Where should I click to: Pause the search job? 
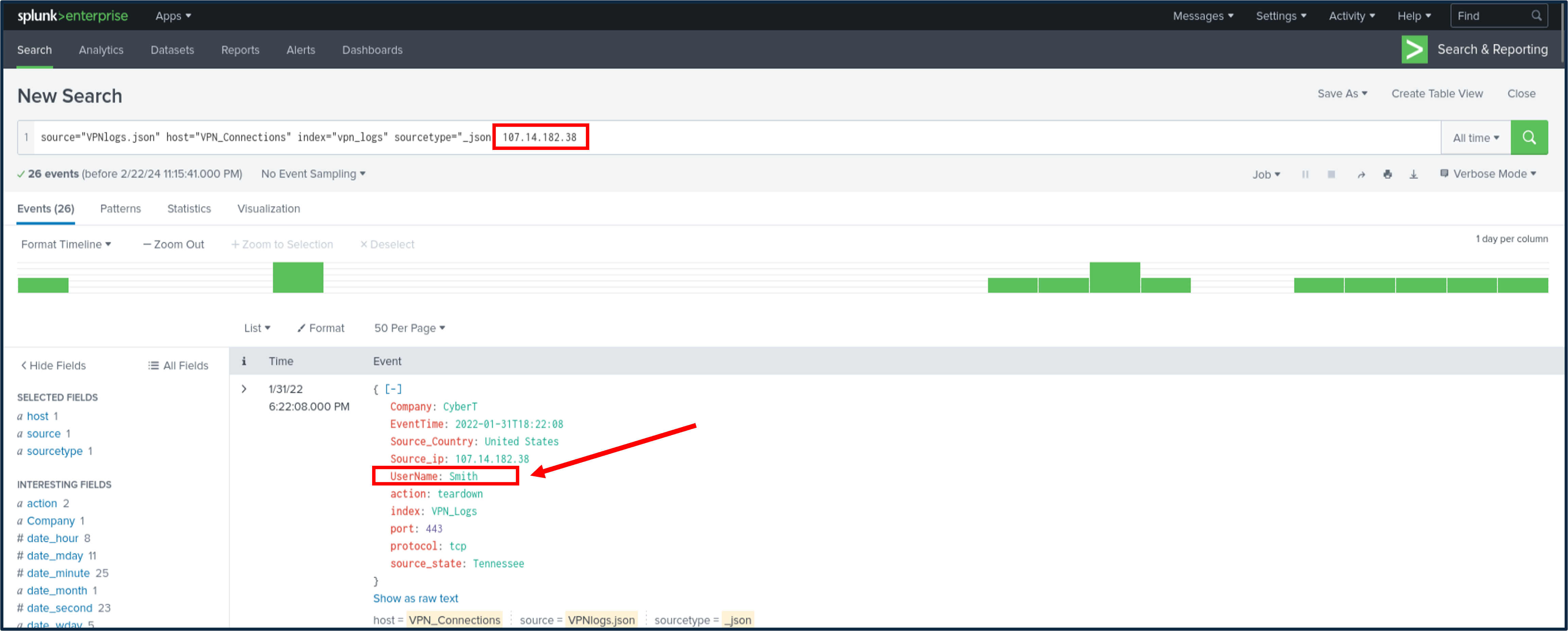point(1305,175)
